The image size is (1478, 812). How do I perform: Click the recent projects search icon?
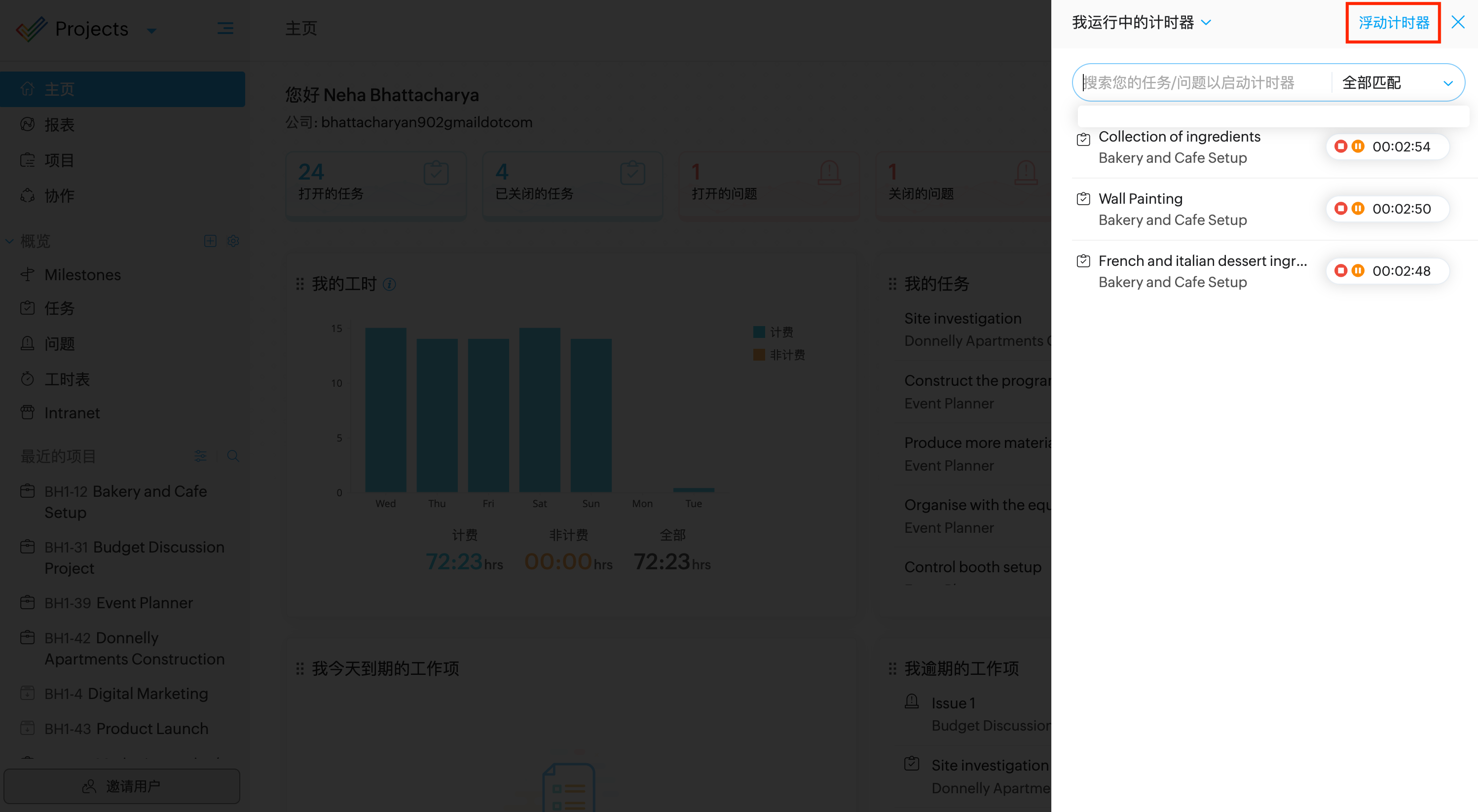(x=232, y=456)
